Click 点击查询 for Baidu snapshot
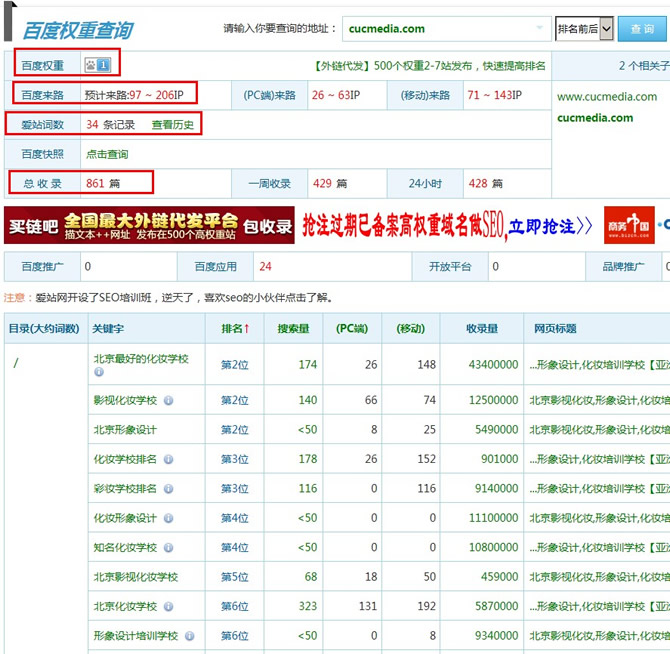This screenshot has width=670, height=654. click(x=107, y=154)
